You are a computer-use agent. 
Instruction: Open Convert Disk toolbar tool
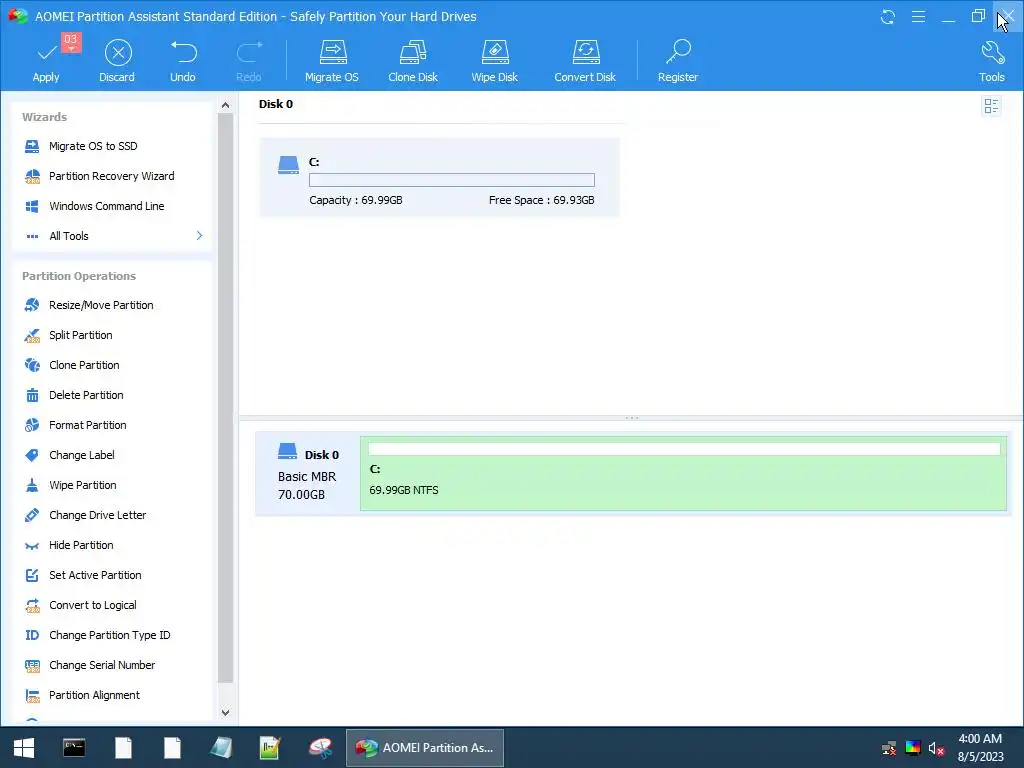(x=585, y=61)
